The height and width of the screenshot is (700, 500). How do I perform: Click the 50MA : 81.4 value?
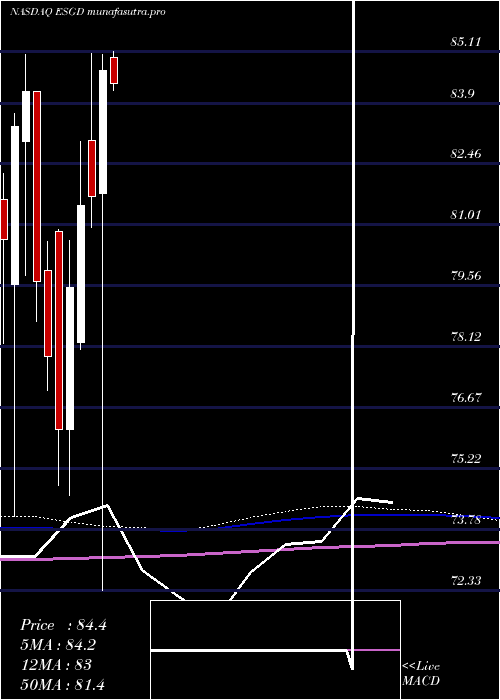point(62,684)
